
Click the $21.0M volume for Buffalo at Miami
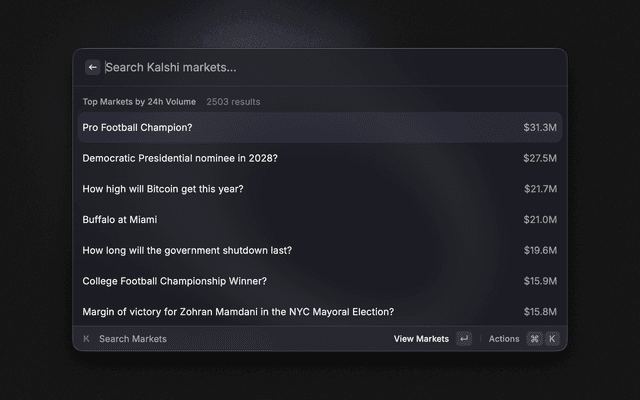(540, 219)
